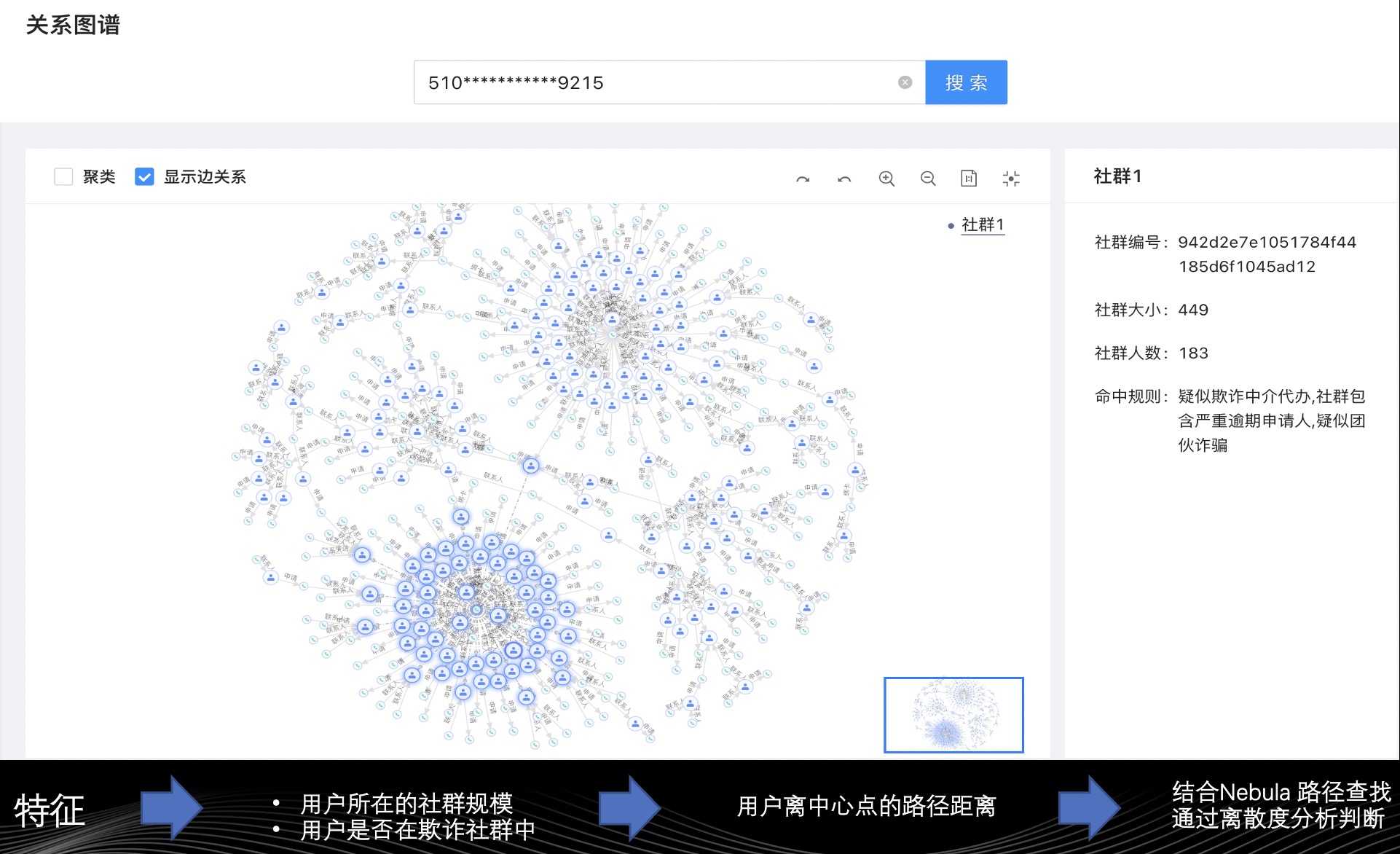Screen dimensions: 1400x854
Task: Click the 关系图谱 page title
Action: (73, 25)
